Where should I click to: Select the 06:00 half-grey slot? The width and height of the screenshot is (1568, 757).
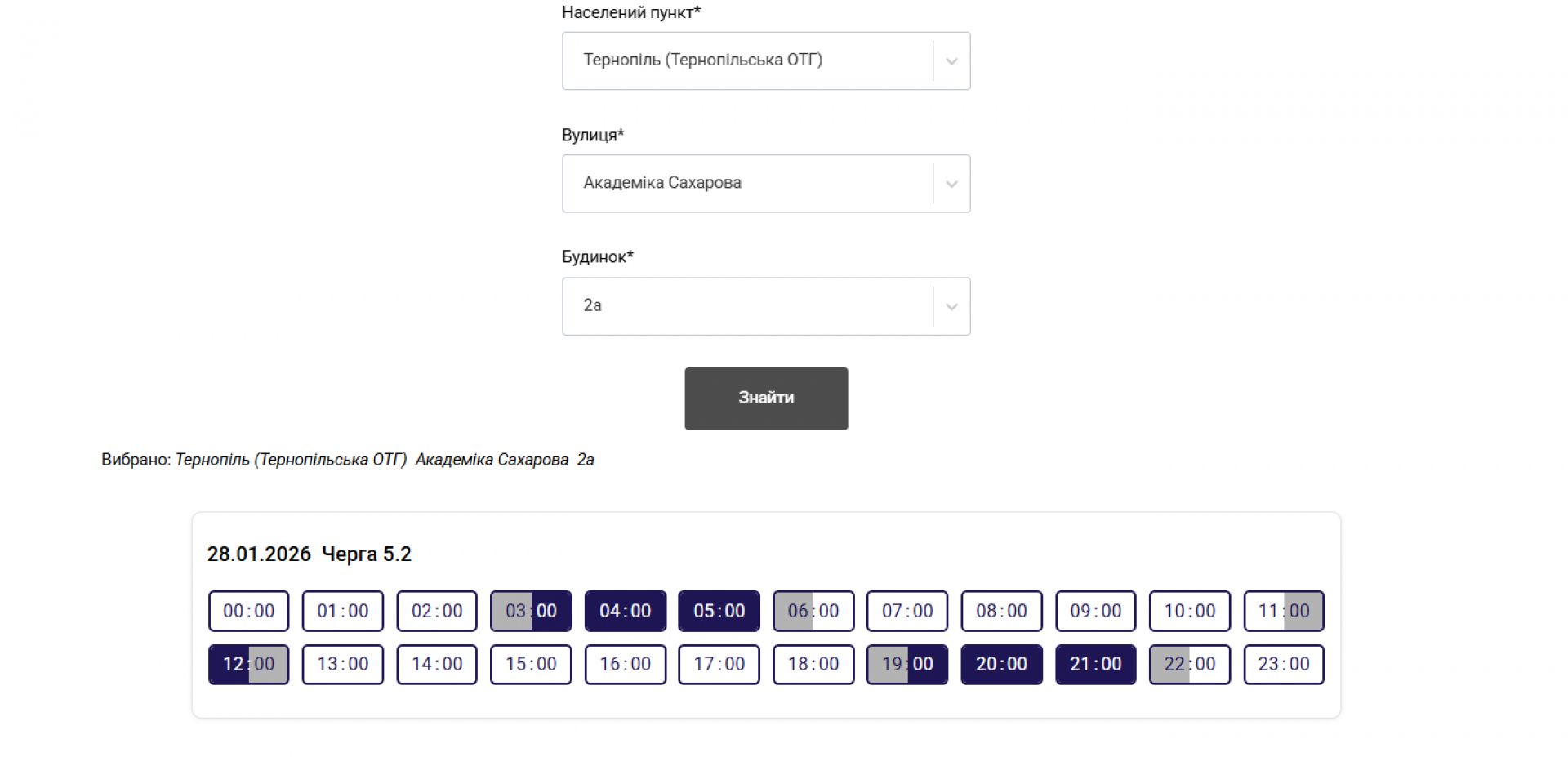point(813,611)
